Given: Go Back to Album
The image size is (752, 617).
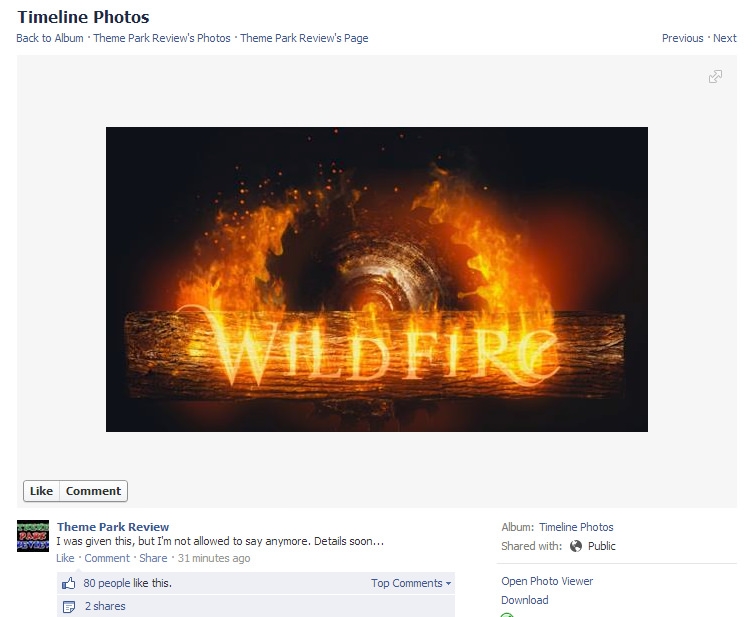Looking at the screenshot, I should pos(50,38).
